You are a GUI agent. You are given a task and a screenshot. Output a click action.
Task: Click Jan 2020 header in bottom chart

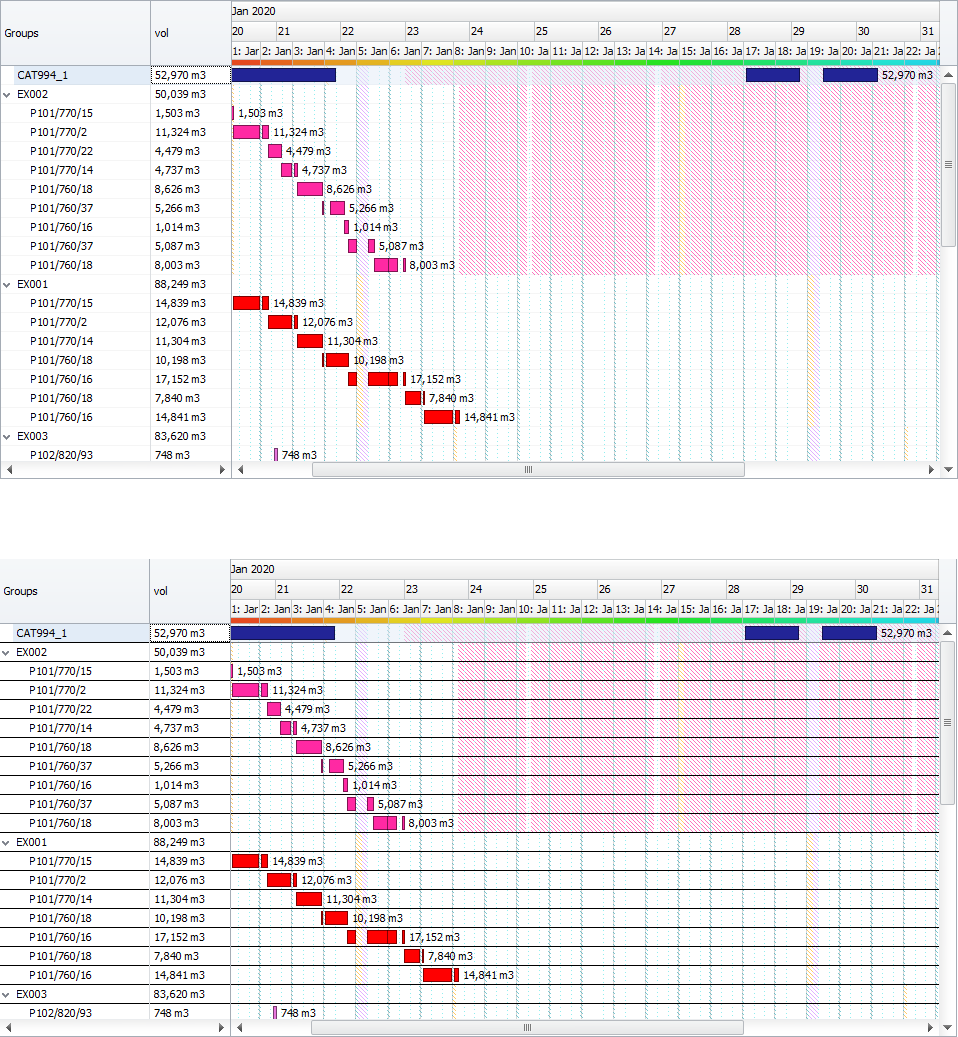(584, 569)
